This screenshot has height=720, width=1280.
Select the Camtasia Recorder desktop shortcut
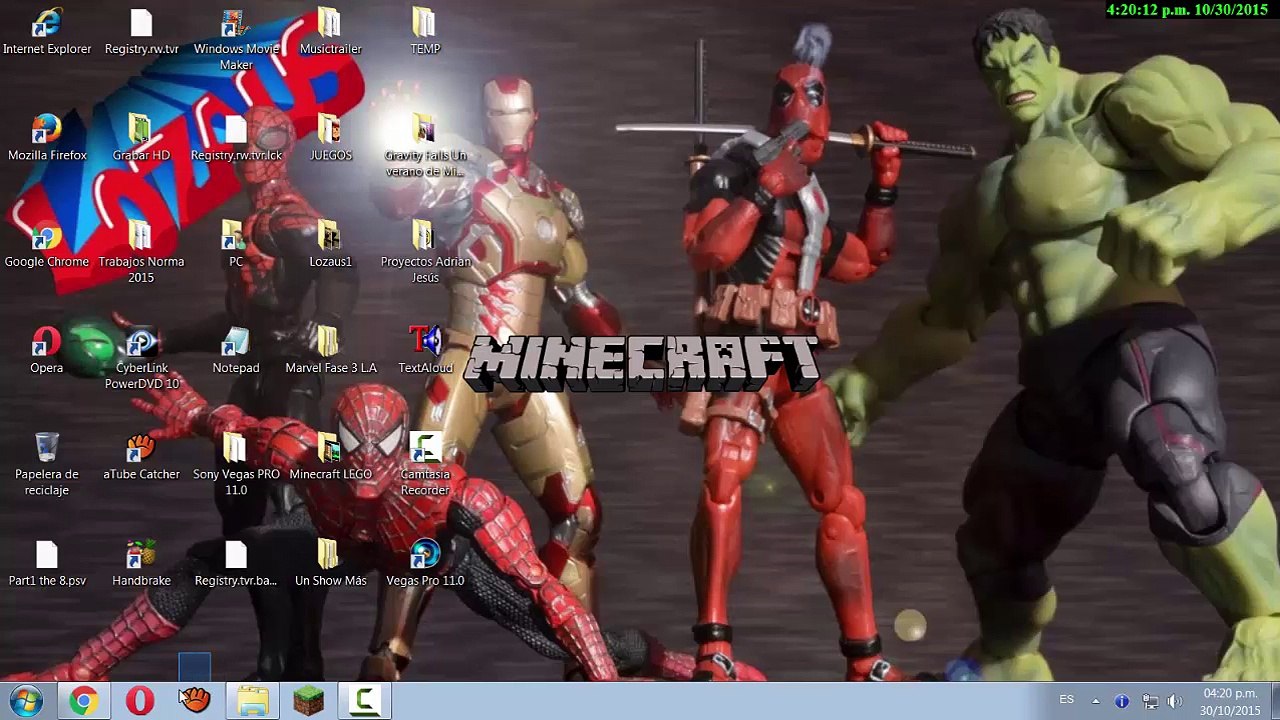[425, 465]
